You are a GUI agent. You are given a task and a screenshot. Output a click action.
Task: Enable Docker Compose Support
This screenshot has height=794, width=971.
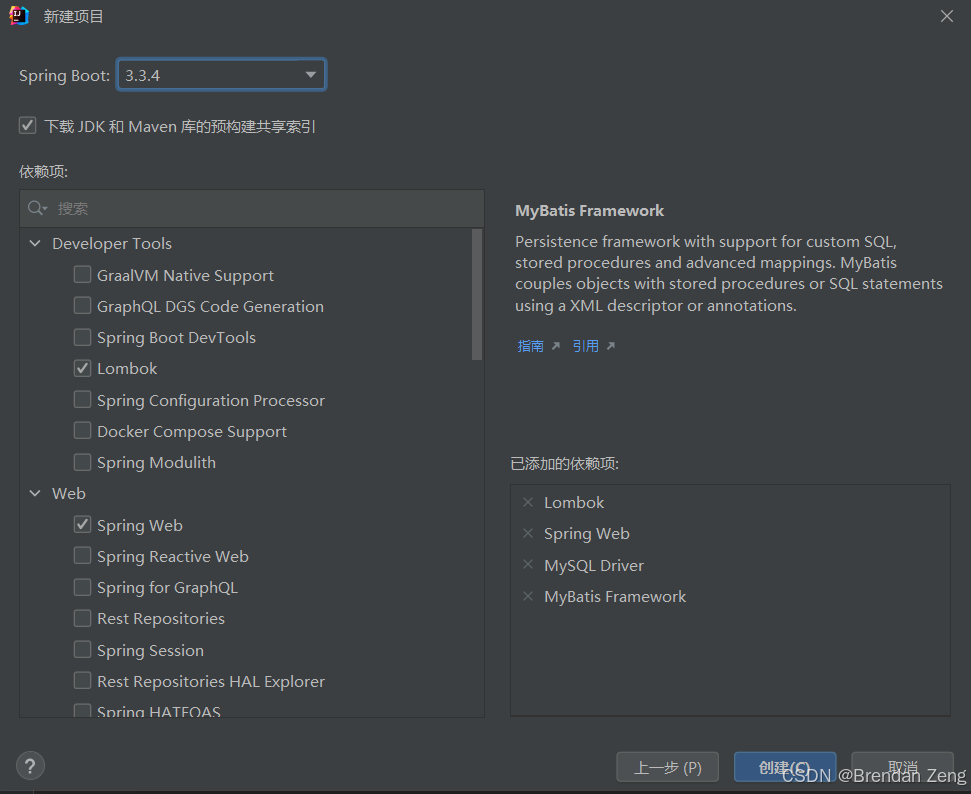(x=82, y=430)
